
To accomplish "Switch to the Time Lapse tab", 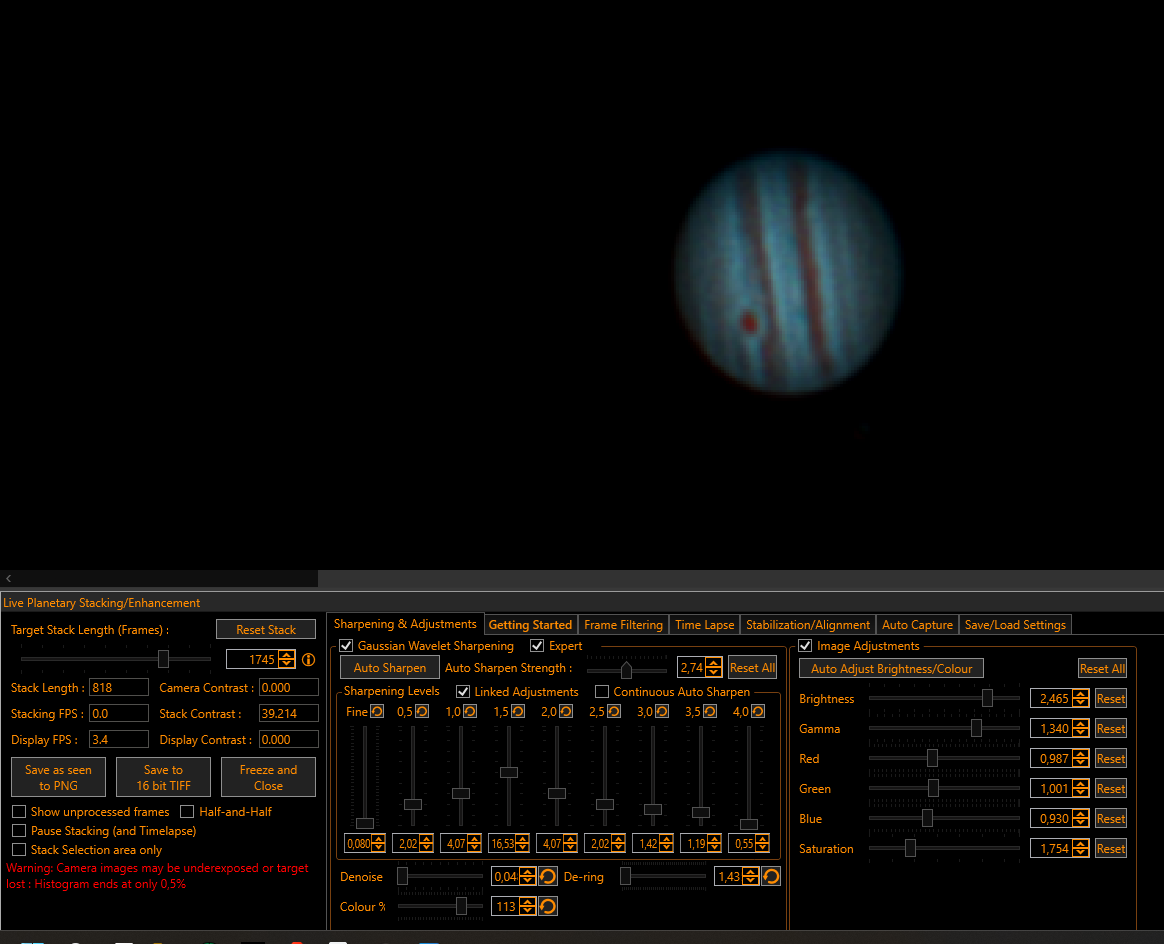I will pyautogui.click(x=704, y=625).
